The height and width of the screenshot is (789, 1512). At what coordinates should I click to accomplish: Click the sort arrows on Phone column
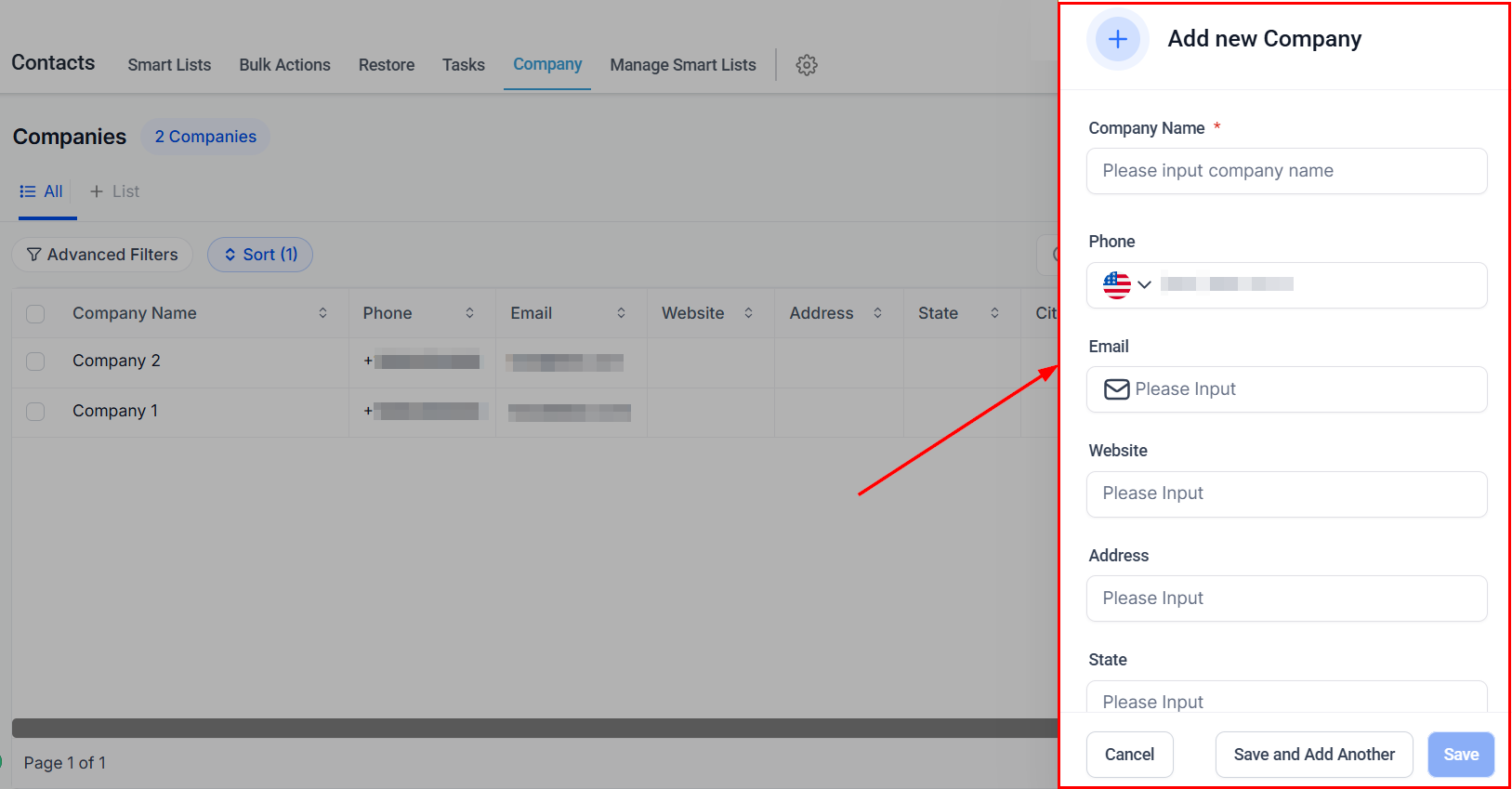coord(469,313)
